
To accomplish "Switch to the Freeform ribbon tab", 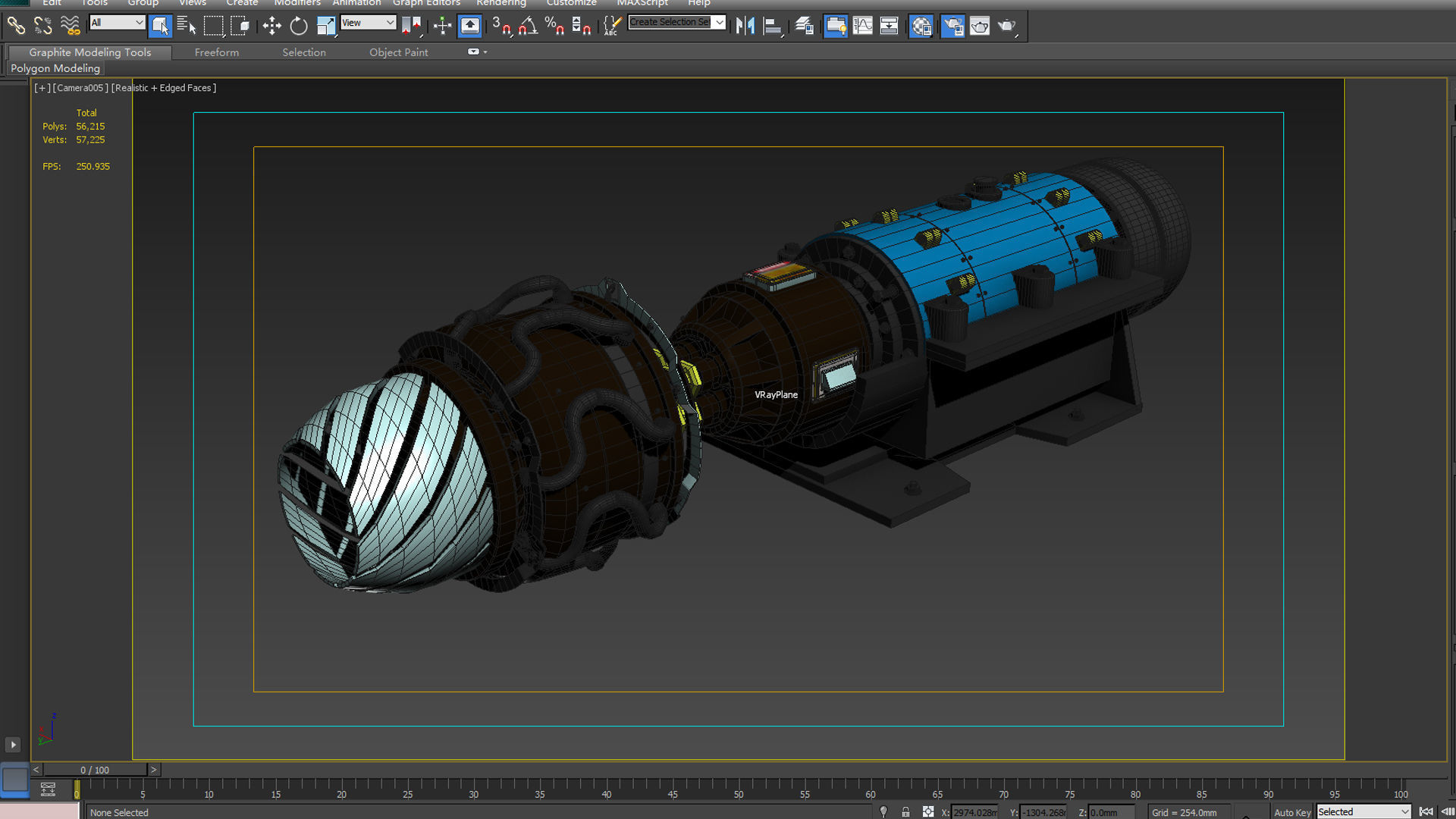I will pyautogui.click(x=216, y=52).
